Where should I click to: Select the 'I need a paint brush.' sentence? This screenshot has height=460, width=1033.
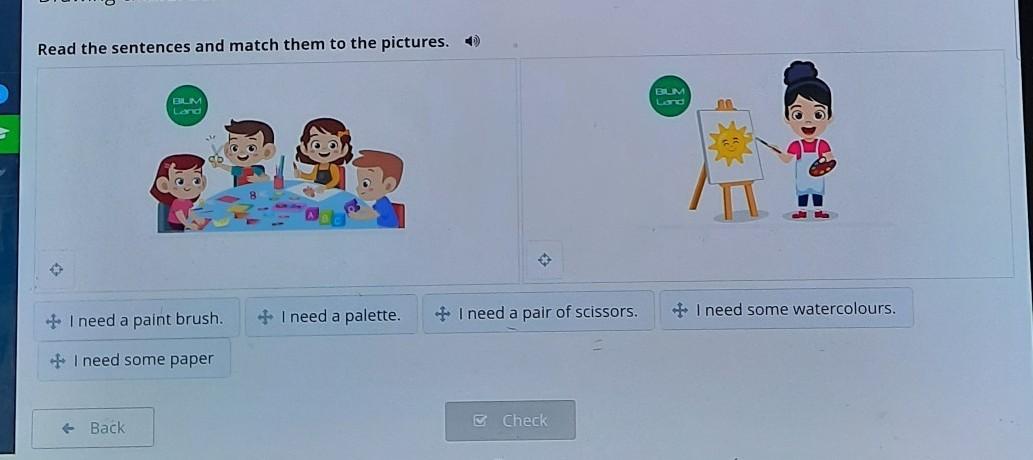[137, 320]
